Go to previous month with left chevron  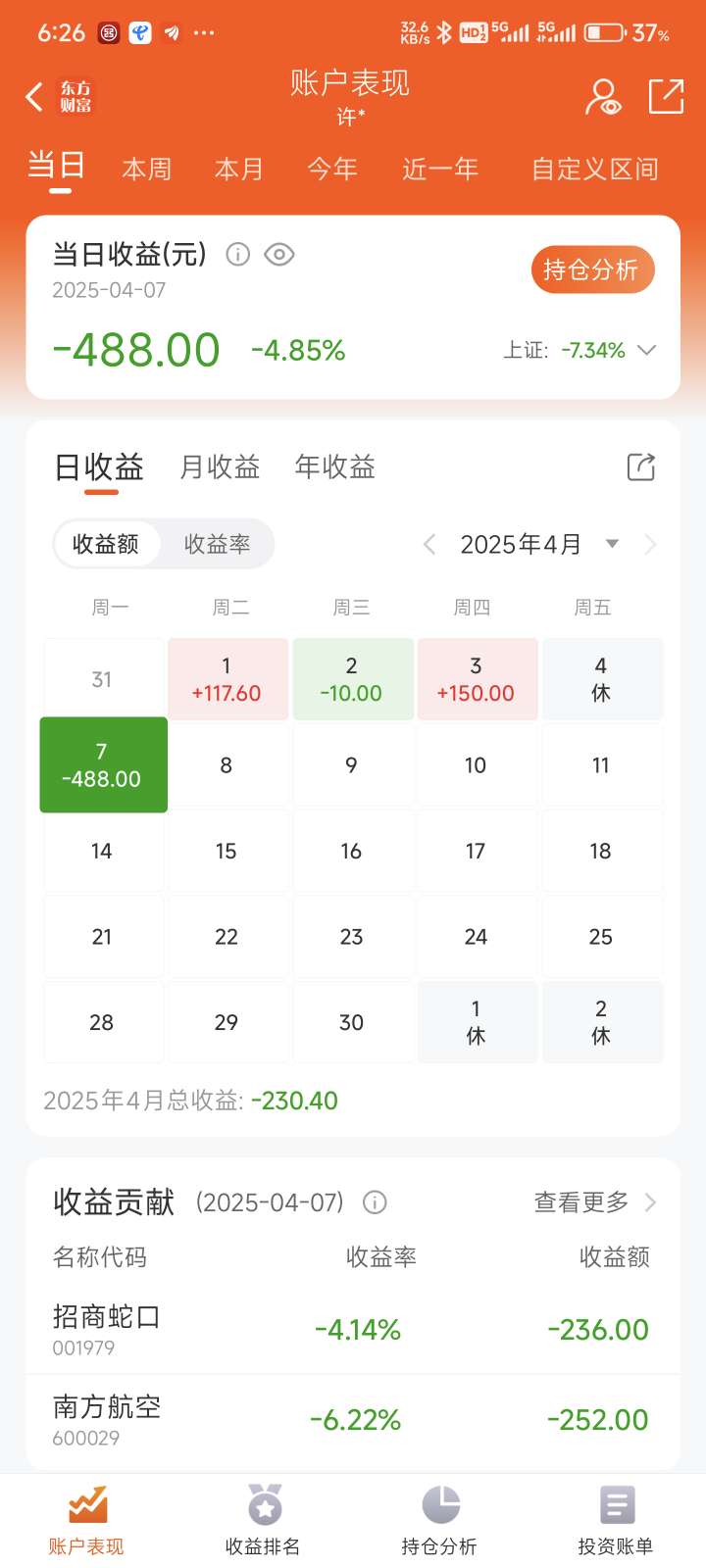[429, 544]
